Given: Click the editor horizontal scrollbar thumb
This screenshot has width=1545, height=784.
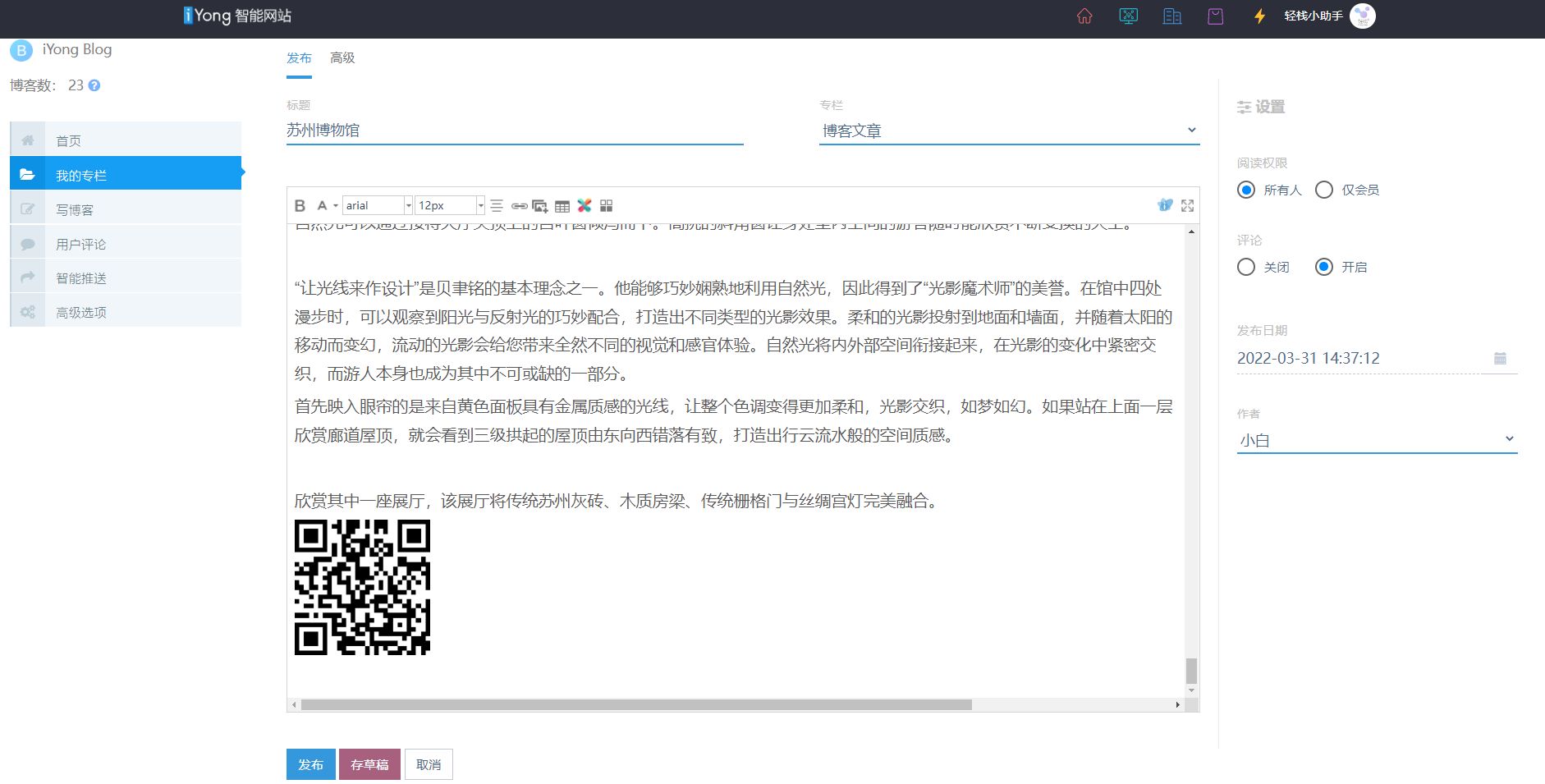Looking at the screenshot, I should (636, 704).
